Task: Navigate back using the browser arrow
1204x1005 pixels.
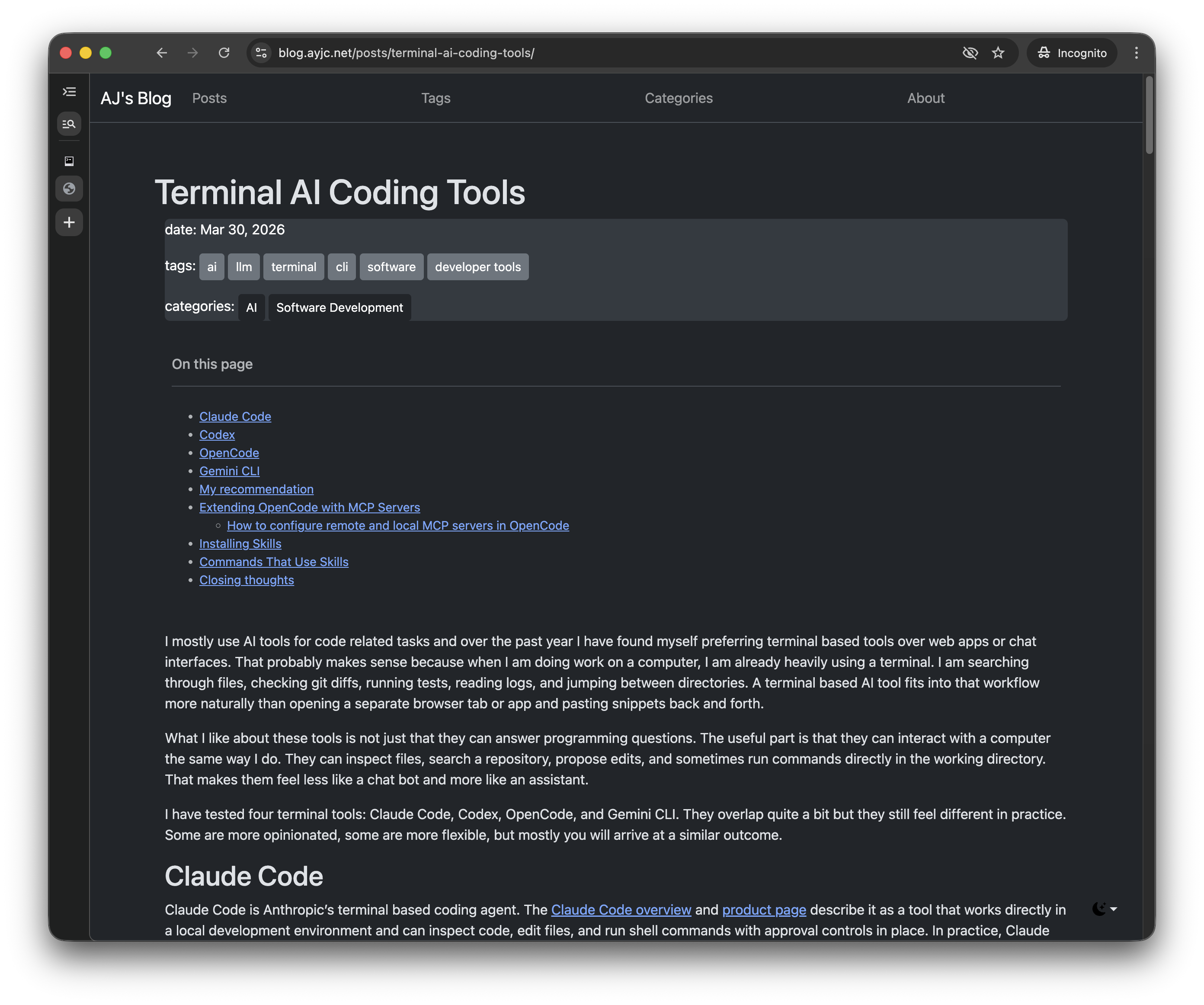Action: [162, 53]
